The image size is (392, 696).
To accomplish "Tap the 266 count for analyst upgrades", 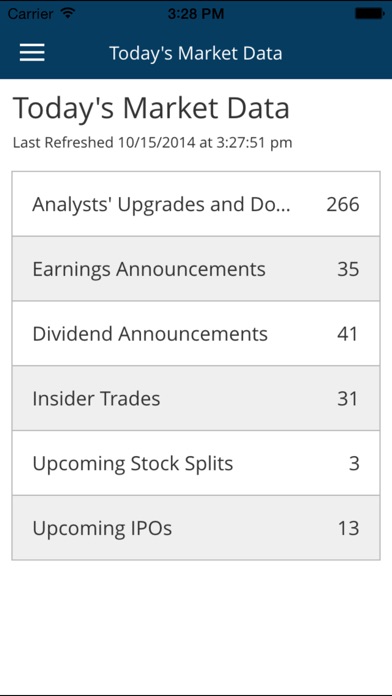I will 343,205.
